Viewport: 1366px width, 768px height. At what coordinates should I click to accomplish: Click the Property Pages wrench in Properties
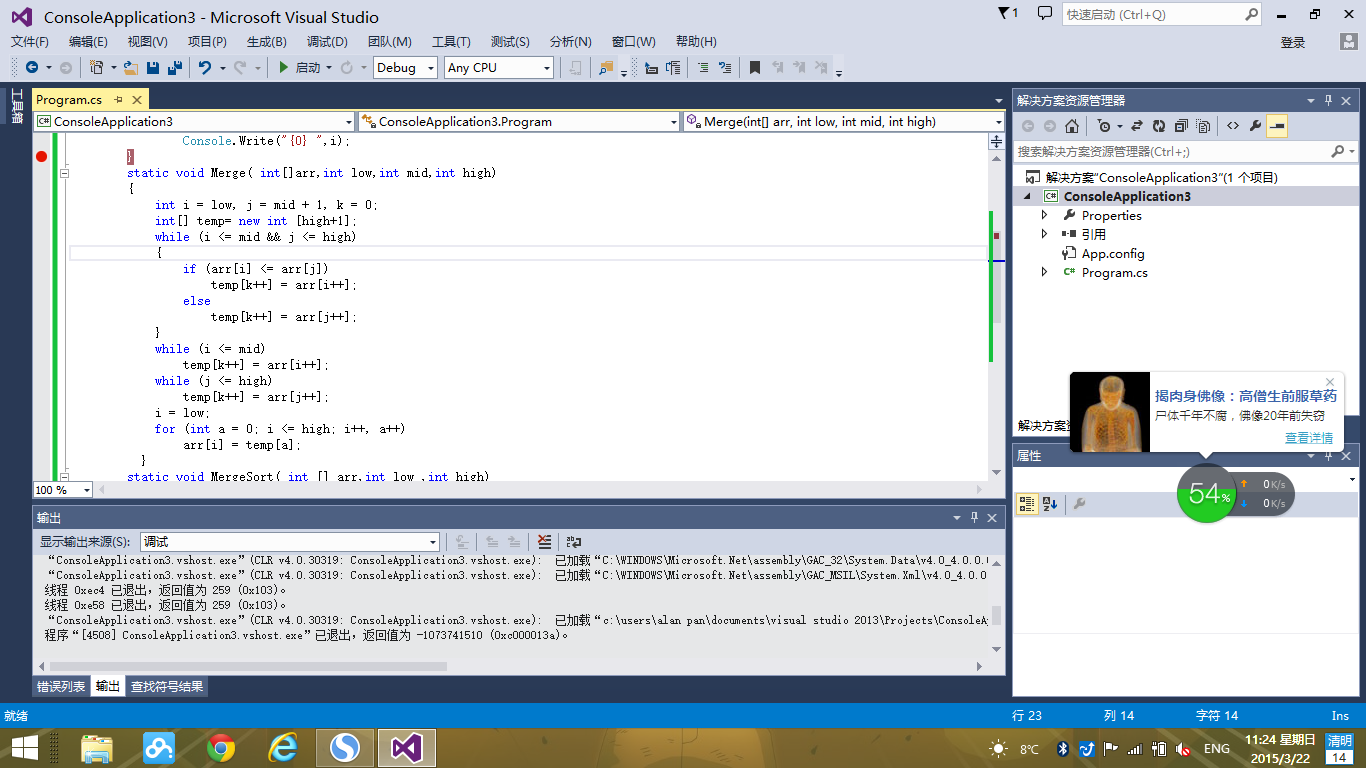[1079, 504]
